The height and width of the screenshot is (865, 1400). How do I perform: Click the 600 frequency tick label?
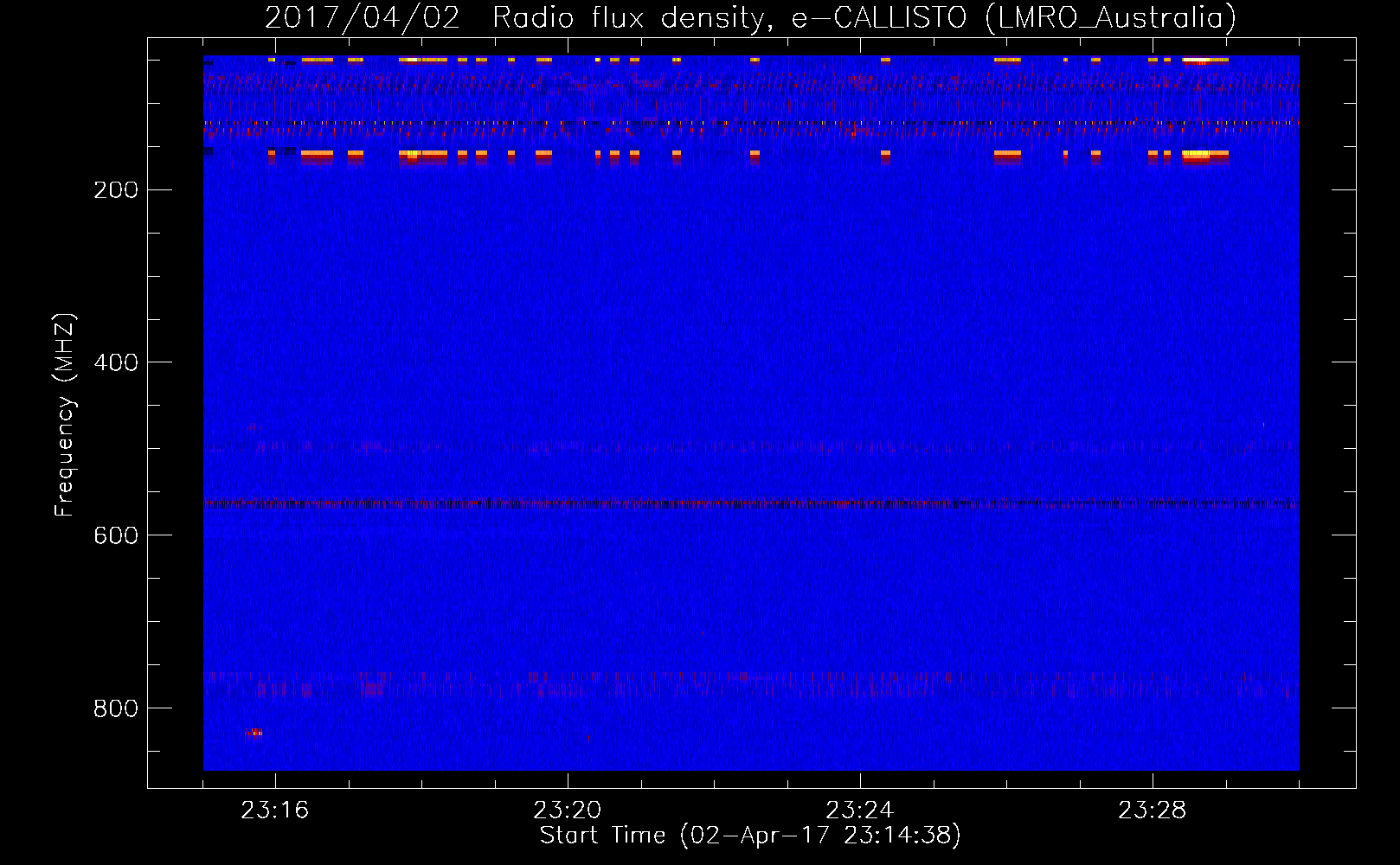point(116,536)
